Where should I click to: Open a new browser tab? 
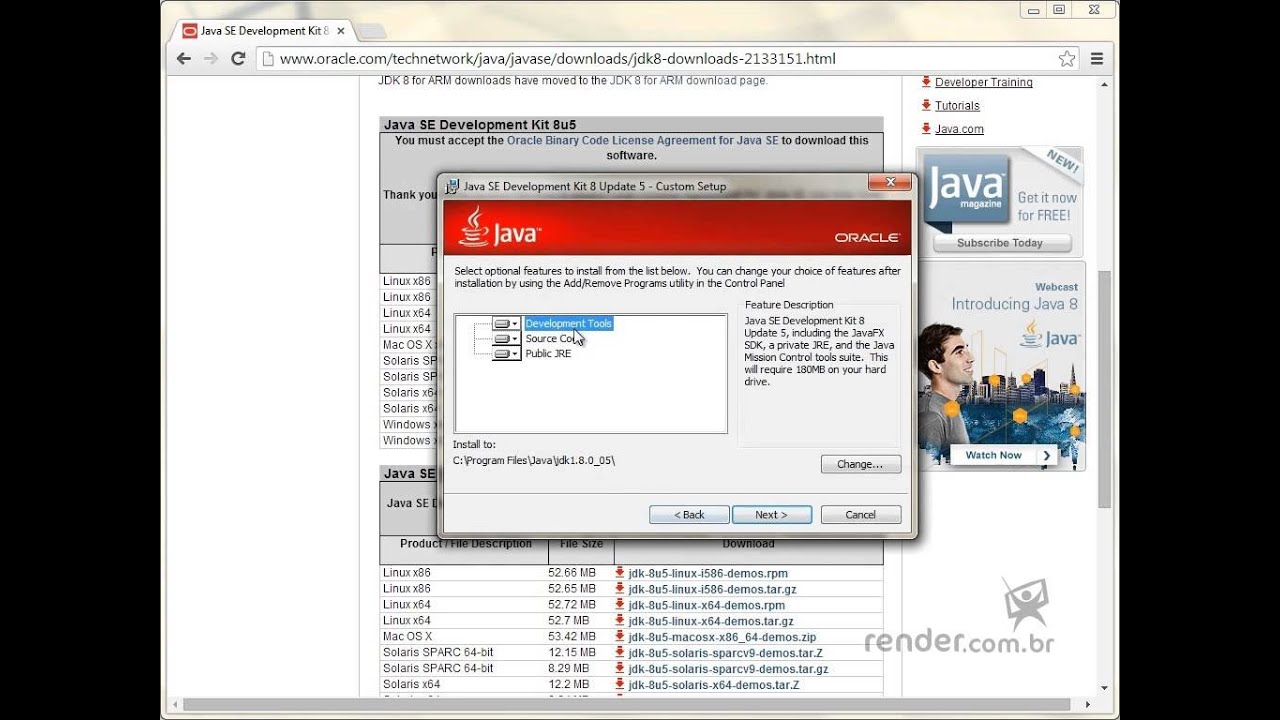pyautogui.click(x=371, y=31)
